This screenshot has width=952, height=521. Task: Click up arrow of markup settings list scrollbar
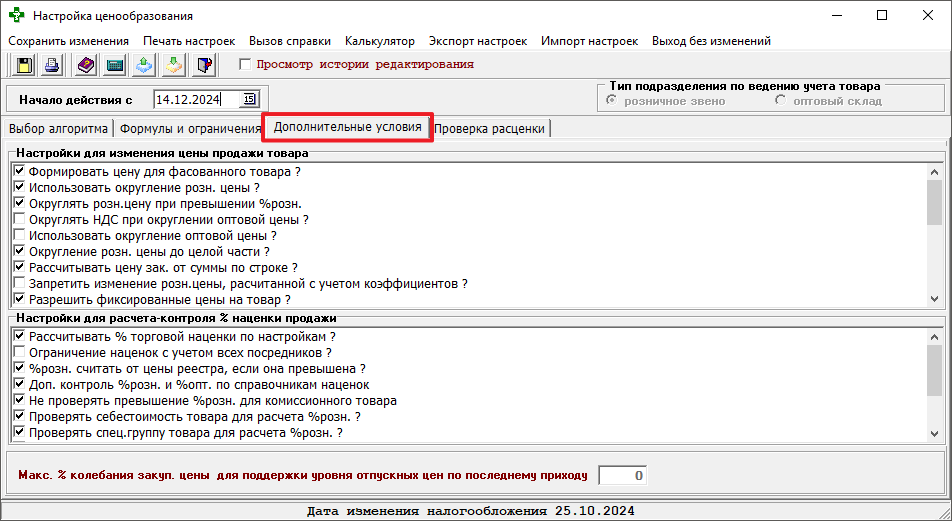point(934,337)
